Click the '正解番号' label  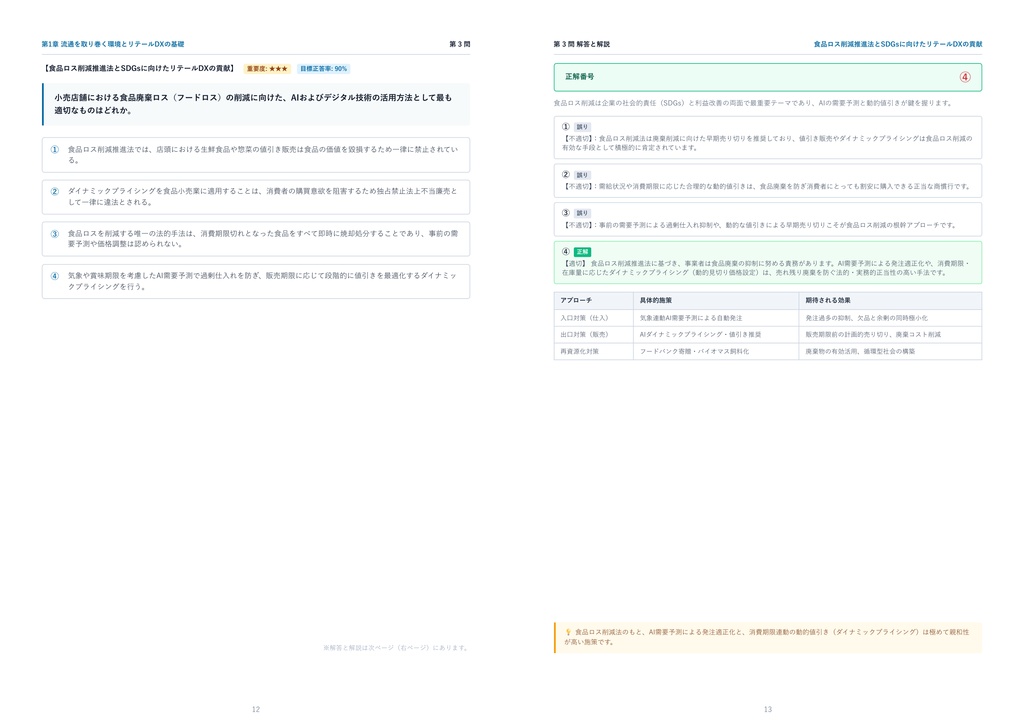579,76
